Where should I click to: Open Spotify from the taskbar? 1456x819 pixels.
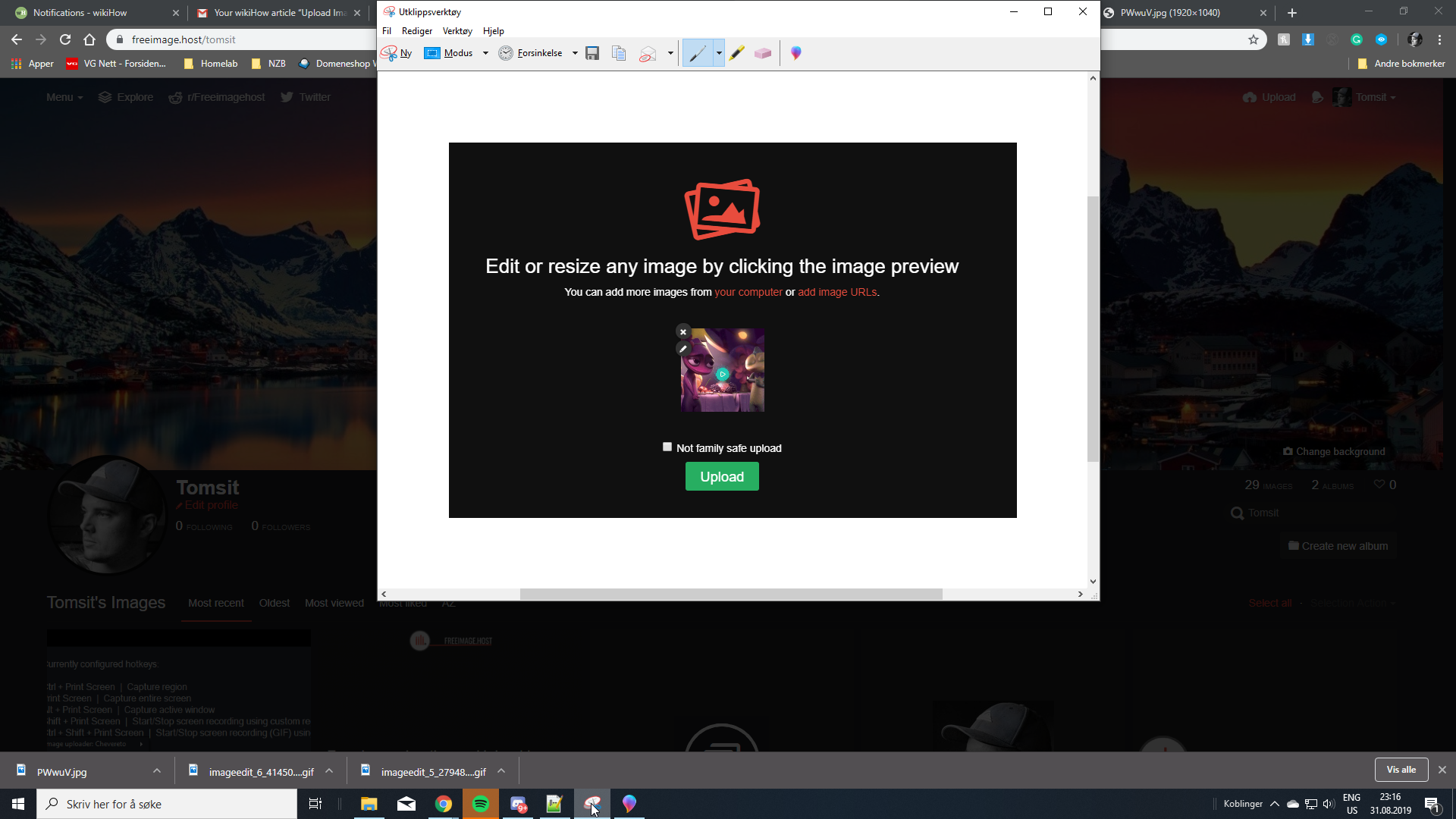point(481,804)
